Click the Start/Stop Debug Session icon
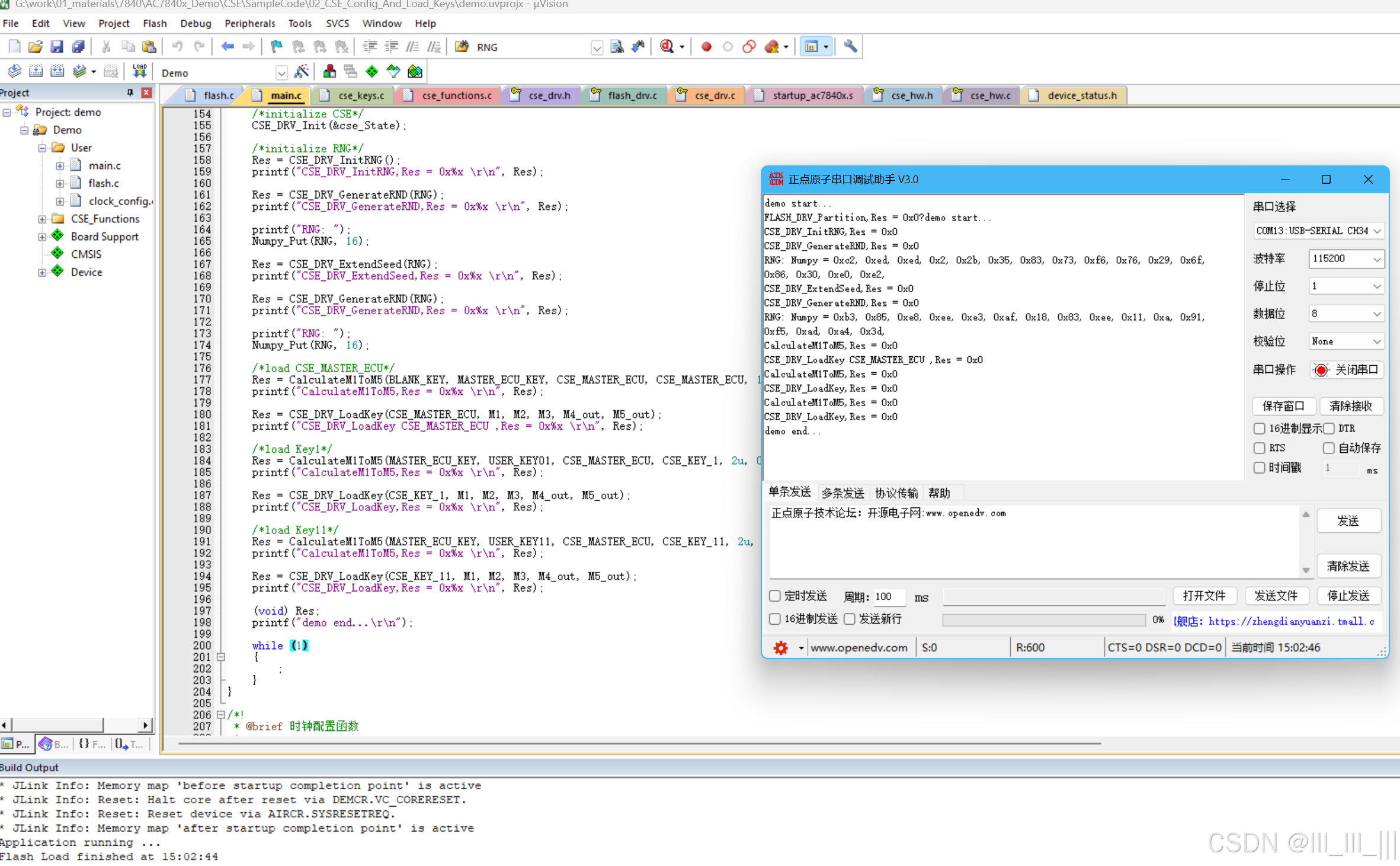 (667, 47)
